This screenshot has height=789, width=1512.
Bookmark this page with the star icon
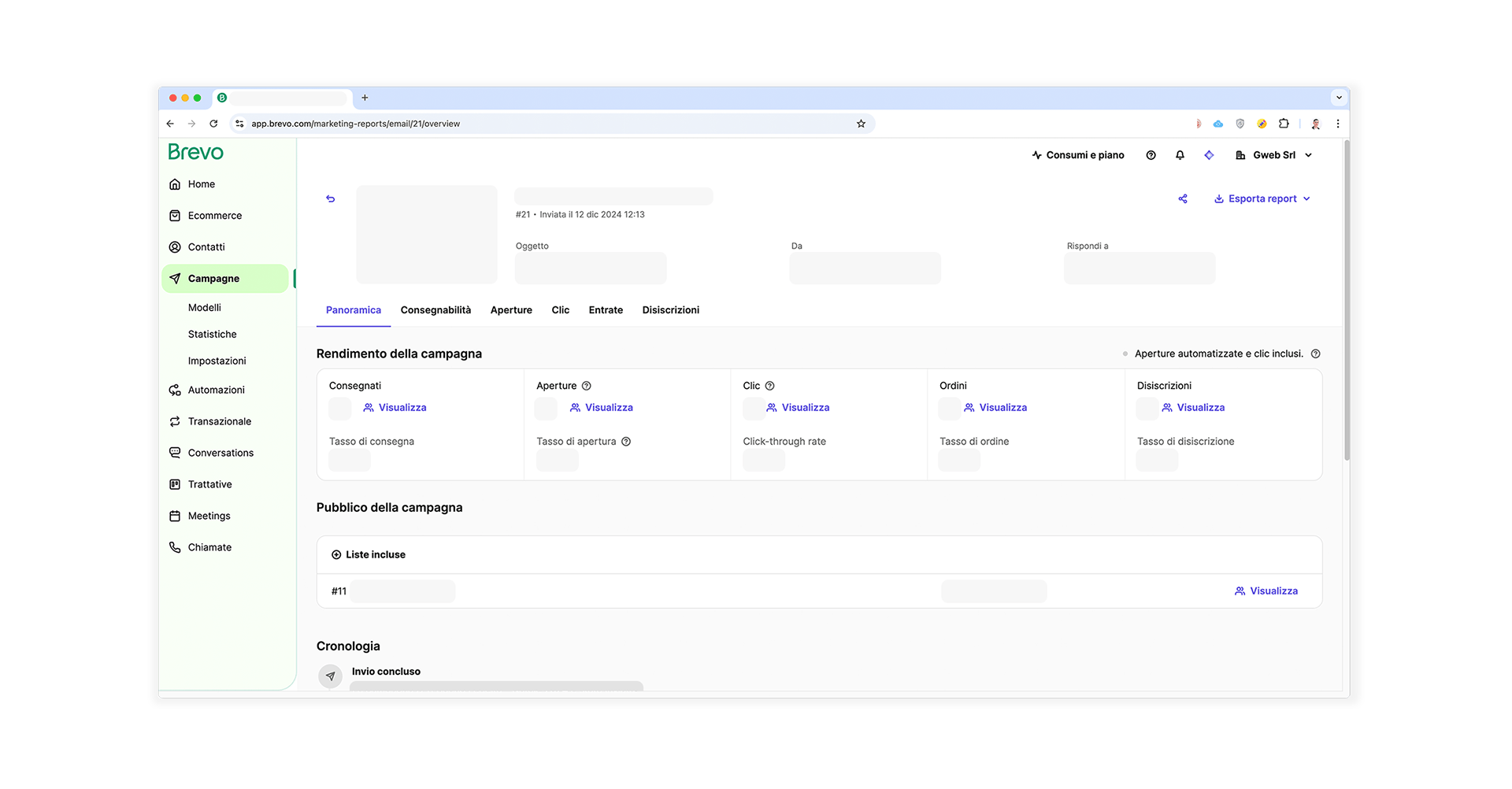tap(861, 124)
